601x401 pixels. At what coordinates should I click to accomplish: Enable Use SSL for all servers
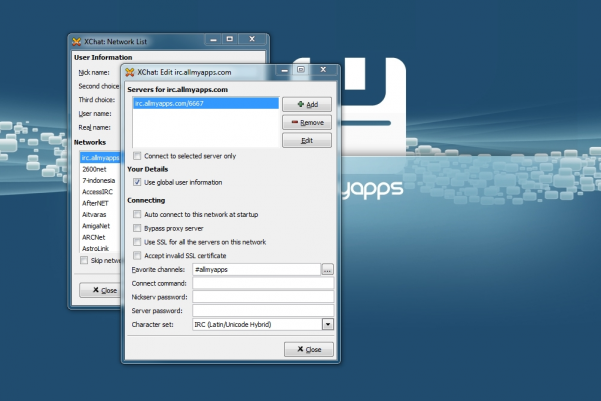pos(137,242)
